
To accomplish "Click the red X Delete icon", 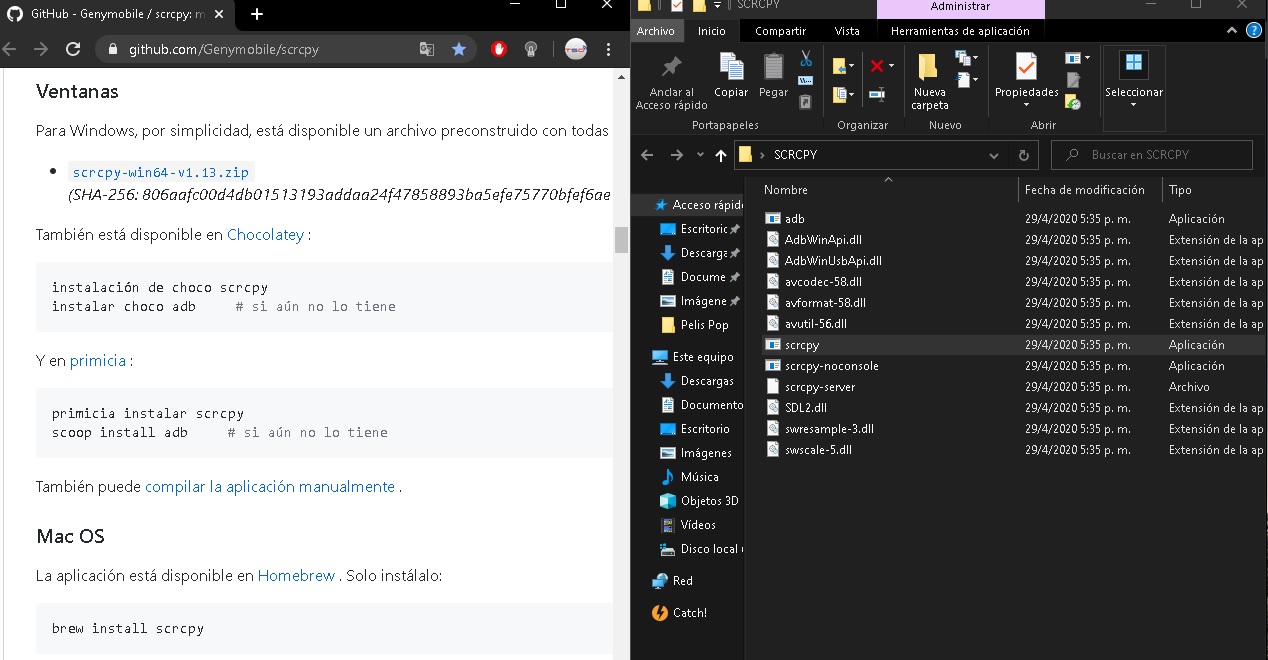I will pyautogui.click(x=876, y=66).
